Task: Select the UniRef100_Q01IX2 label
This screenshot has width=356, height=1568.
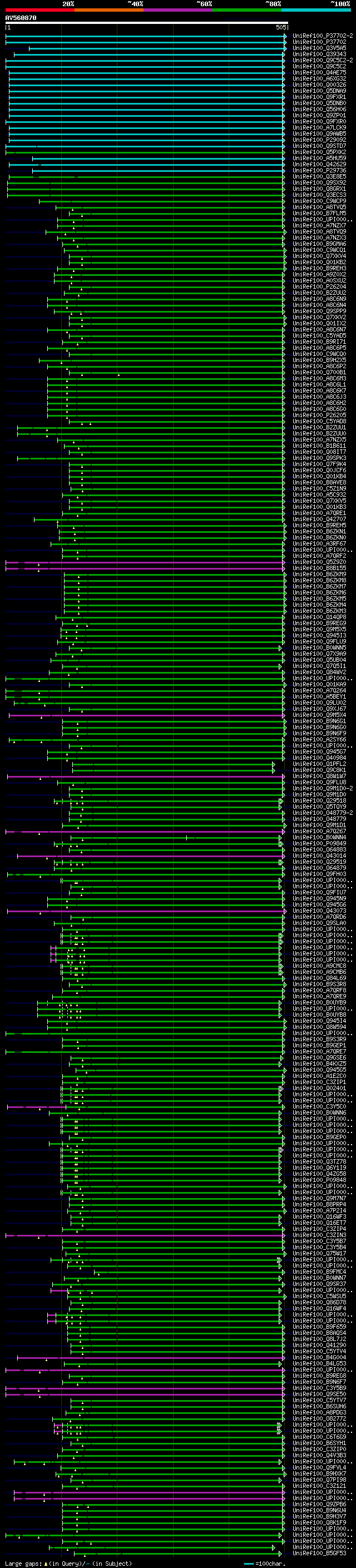Action: (x=319, y=323)
